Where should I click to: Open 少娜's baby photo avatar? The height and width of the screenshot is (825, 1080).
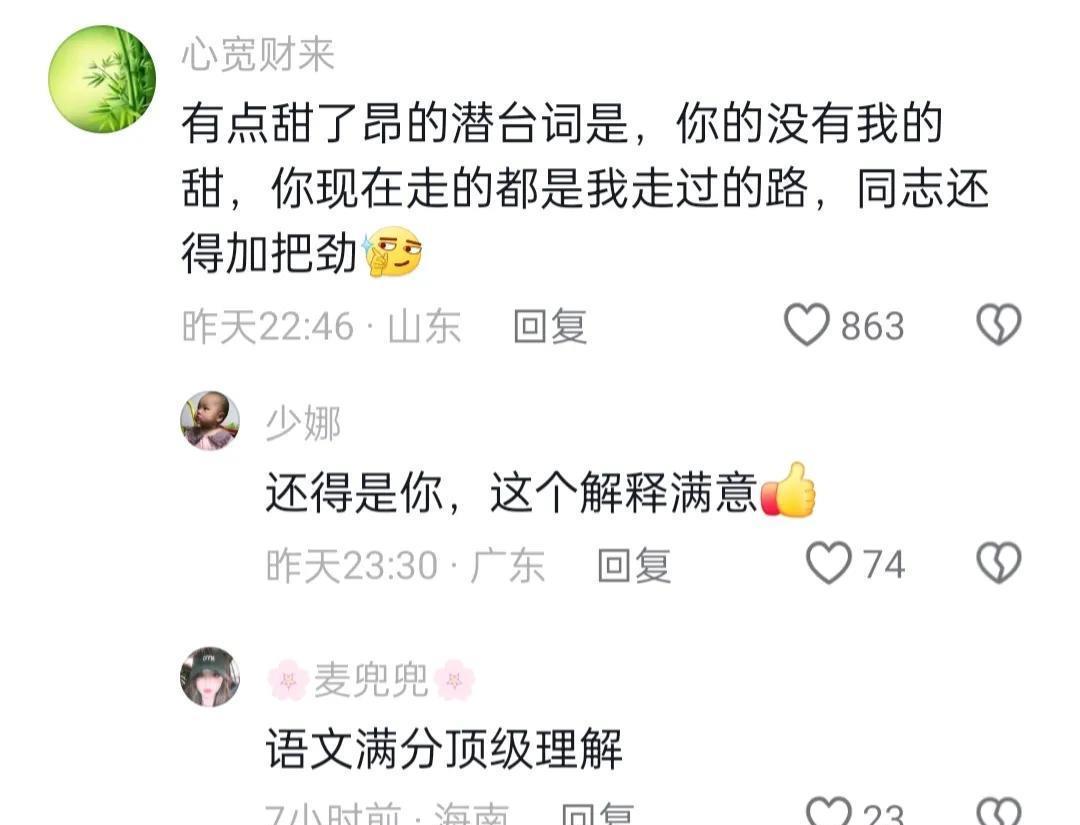(x=210, y=420)
